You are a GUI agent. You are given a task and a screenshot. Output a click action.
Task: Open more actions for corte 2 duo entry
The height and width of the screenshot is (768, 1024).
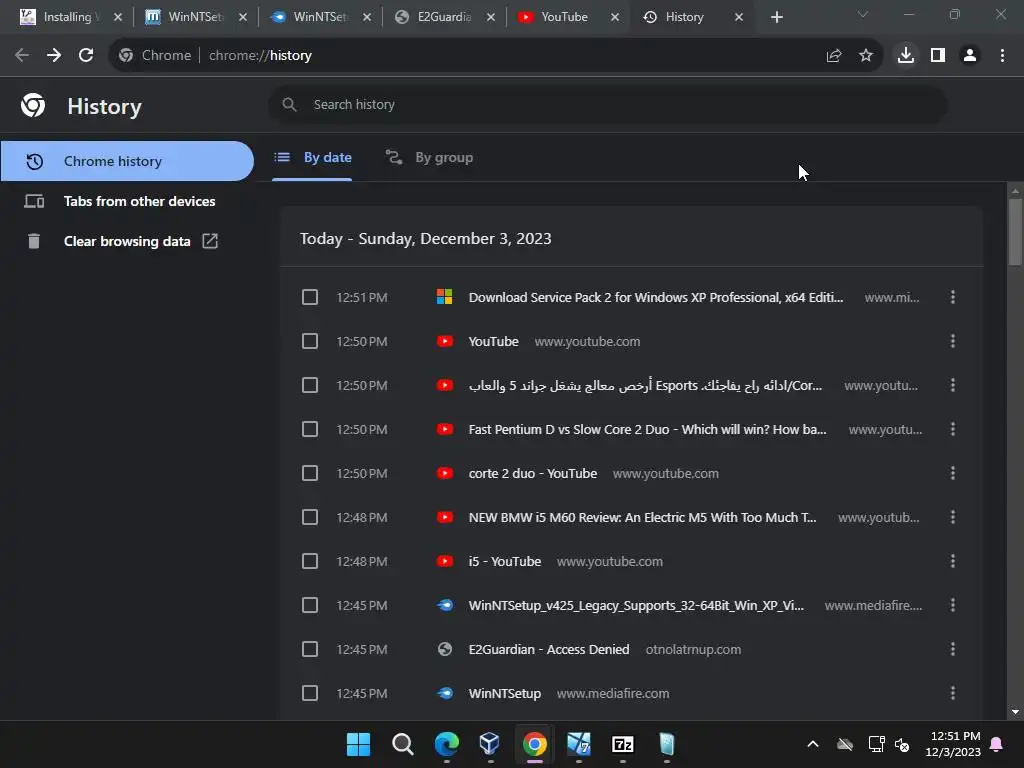[953, 473]
